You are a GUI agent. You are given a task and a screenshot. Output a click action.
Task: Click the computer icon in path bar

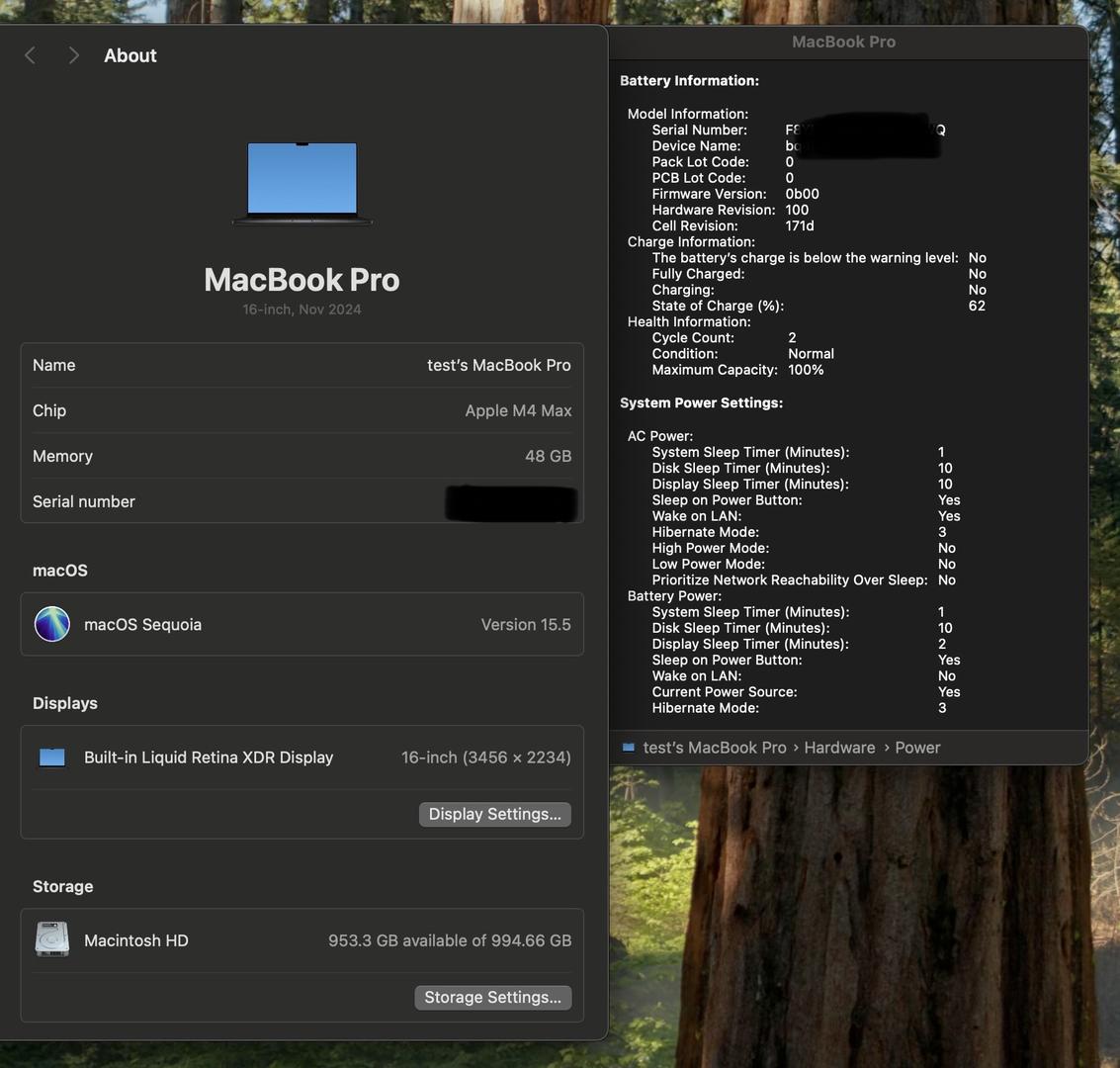tap(629, 748)
